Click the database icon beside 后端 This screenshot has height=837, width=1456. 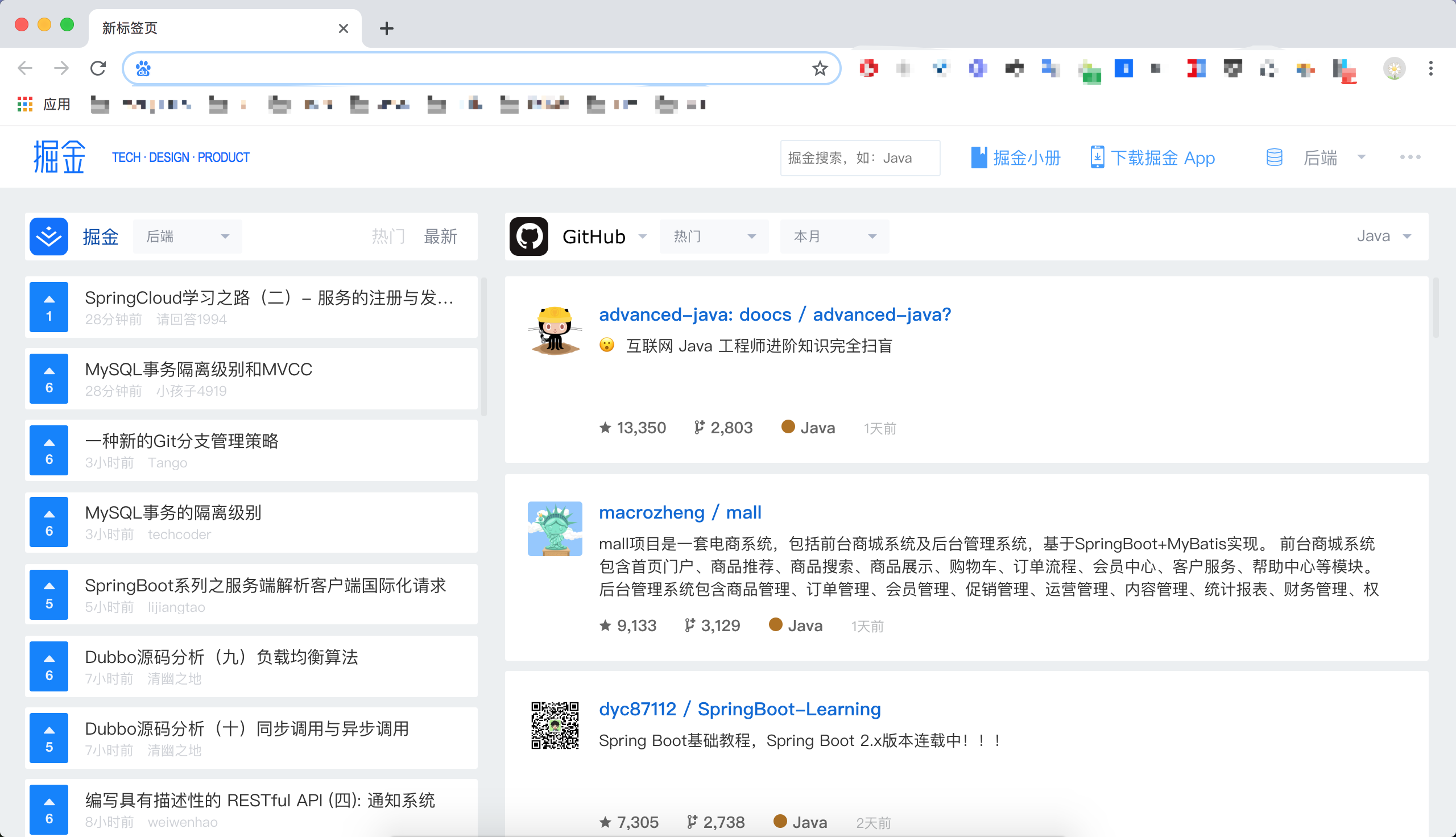pos(1275,158)
